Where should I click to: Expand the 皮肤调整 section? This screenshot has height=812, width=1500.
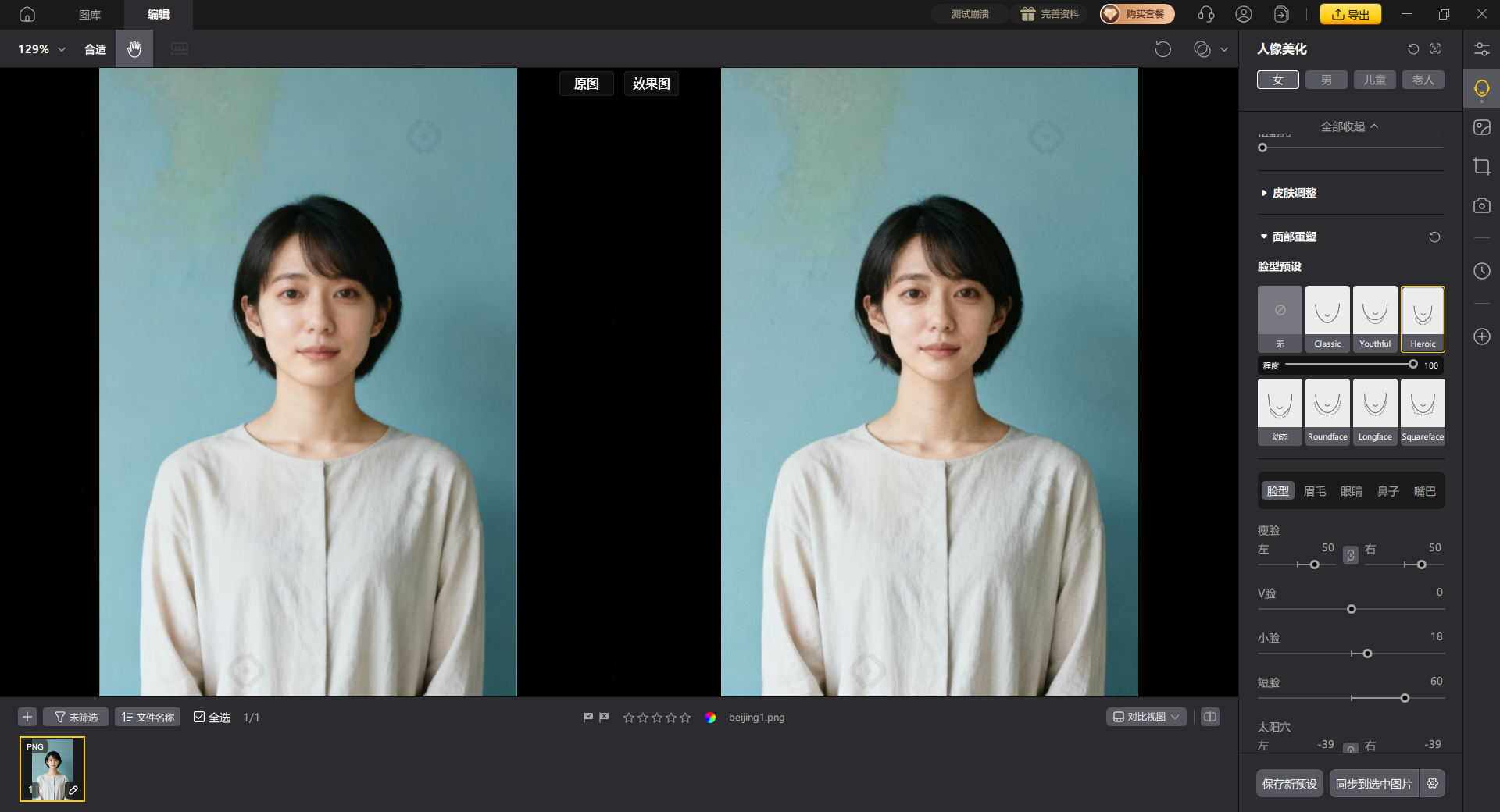pyautogui.click(x=1294, y=193)
